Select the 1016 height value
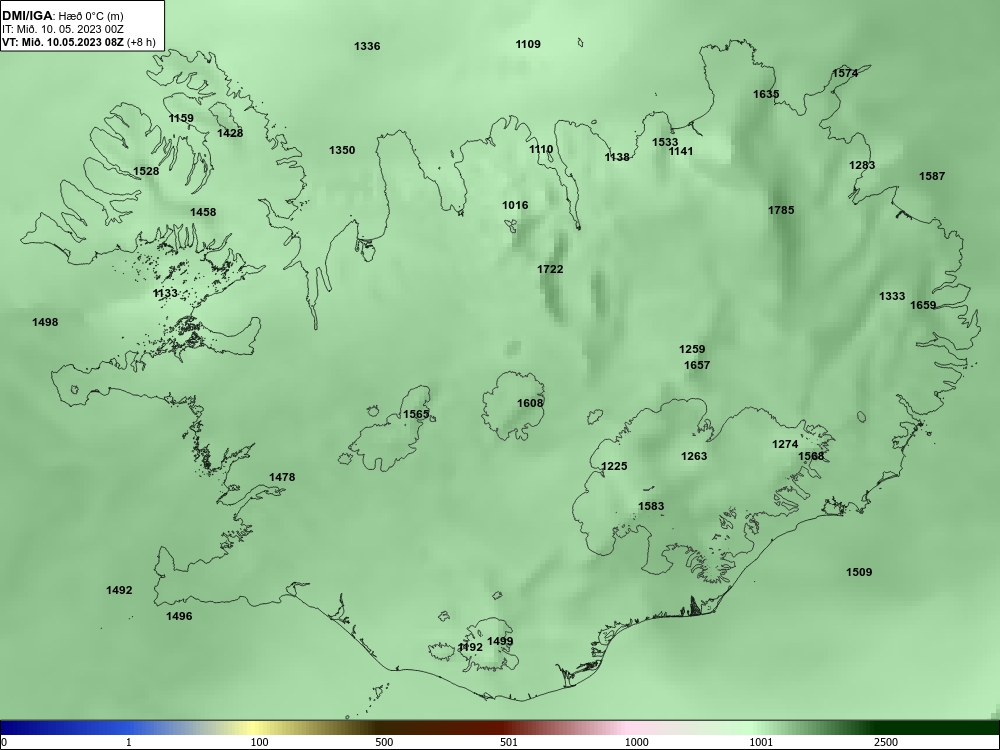 (515, 205)
